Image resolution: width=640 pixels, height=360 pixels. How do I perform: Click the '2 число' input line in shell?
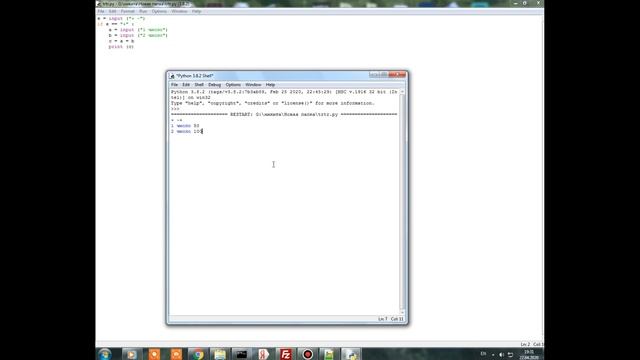click(x=187, y=131)
